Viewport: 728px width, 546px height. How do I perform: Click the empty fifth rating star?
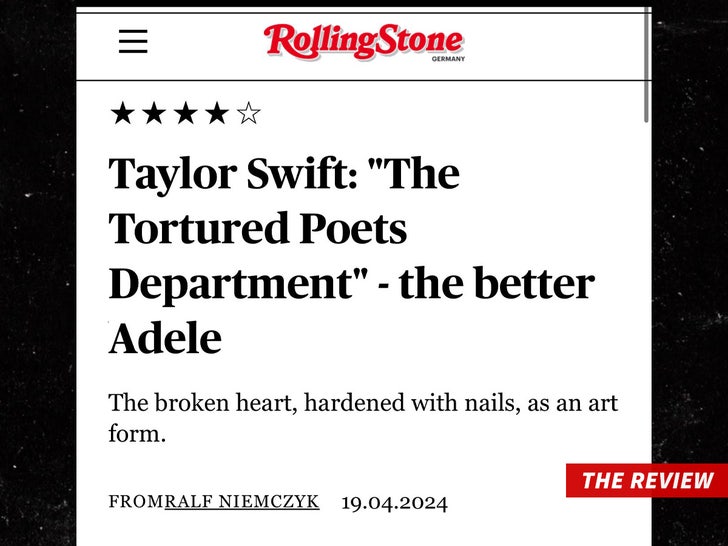click(248, 114)
